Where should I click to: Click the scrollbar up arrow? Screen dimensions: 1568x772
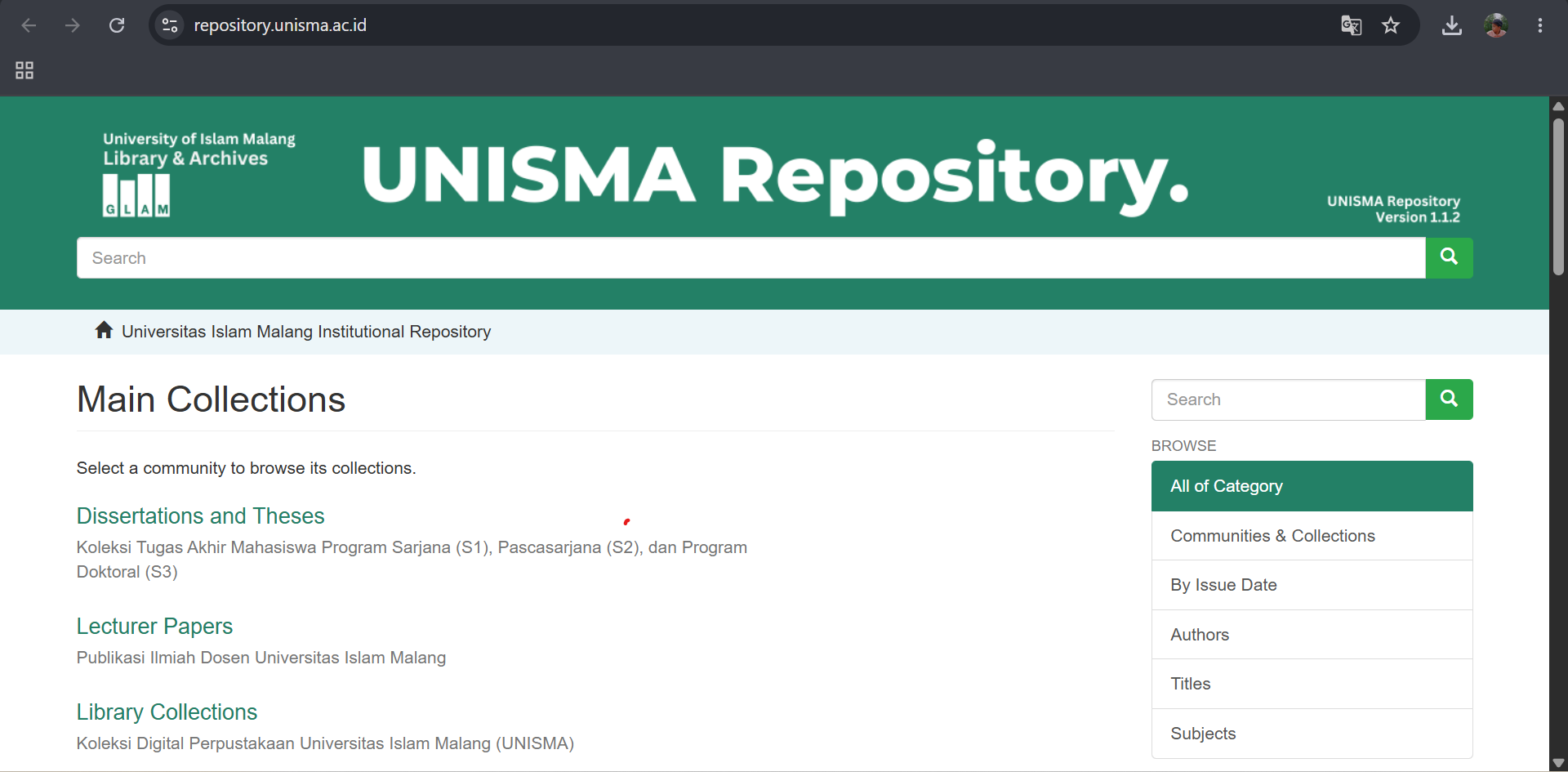click(x=1559, y=106)
